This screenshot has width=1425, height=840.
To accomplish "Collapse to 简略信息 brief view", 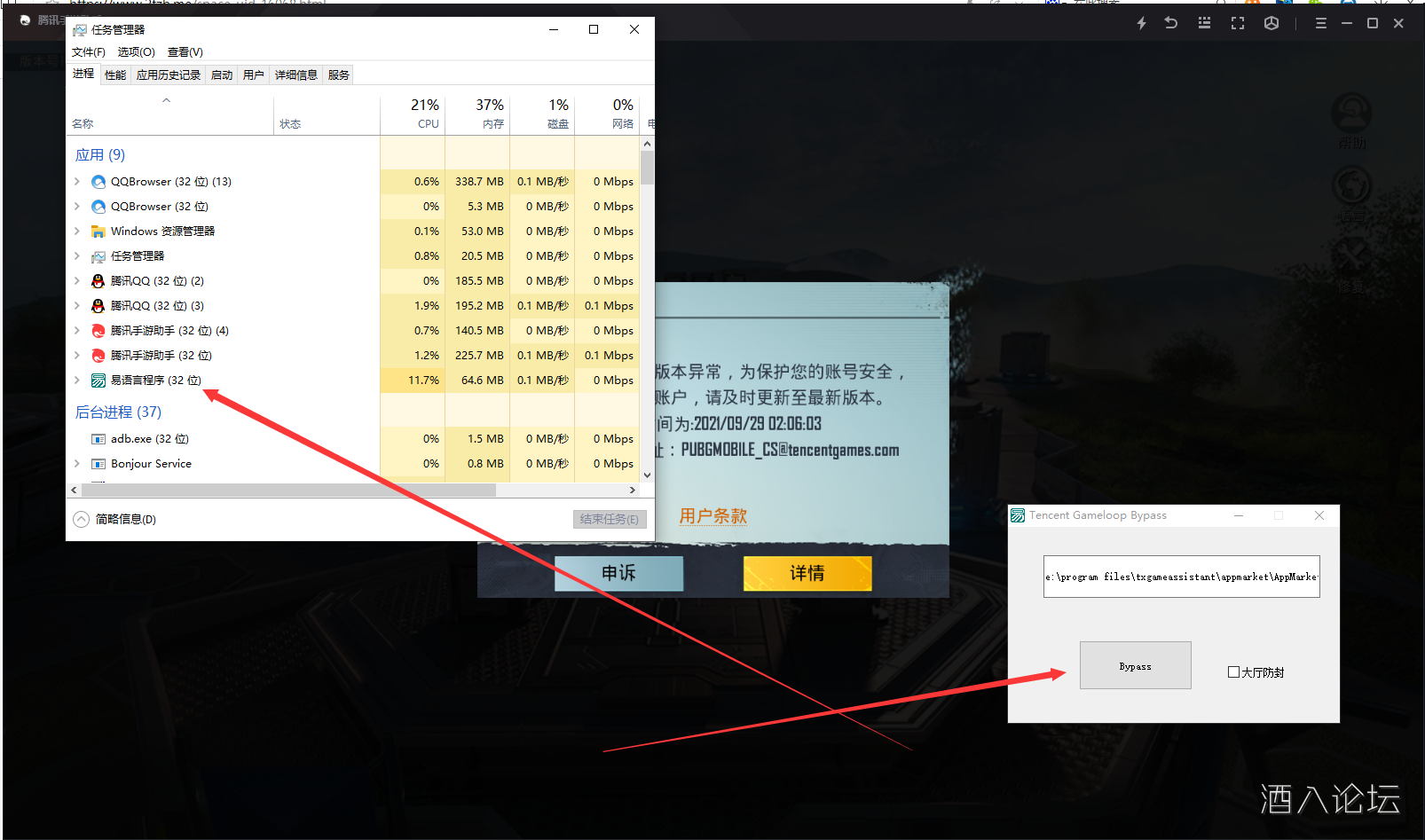I will (115, 519).
